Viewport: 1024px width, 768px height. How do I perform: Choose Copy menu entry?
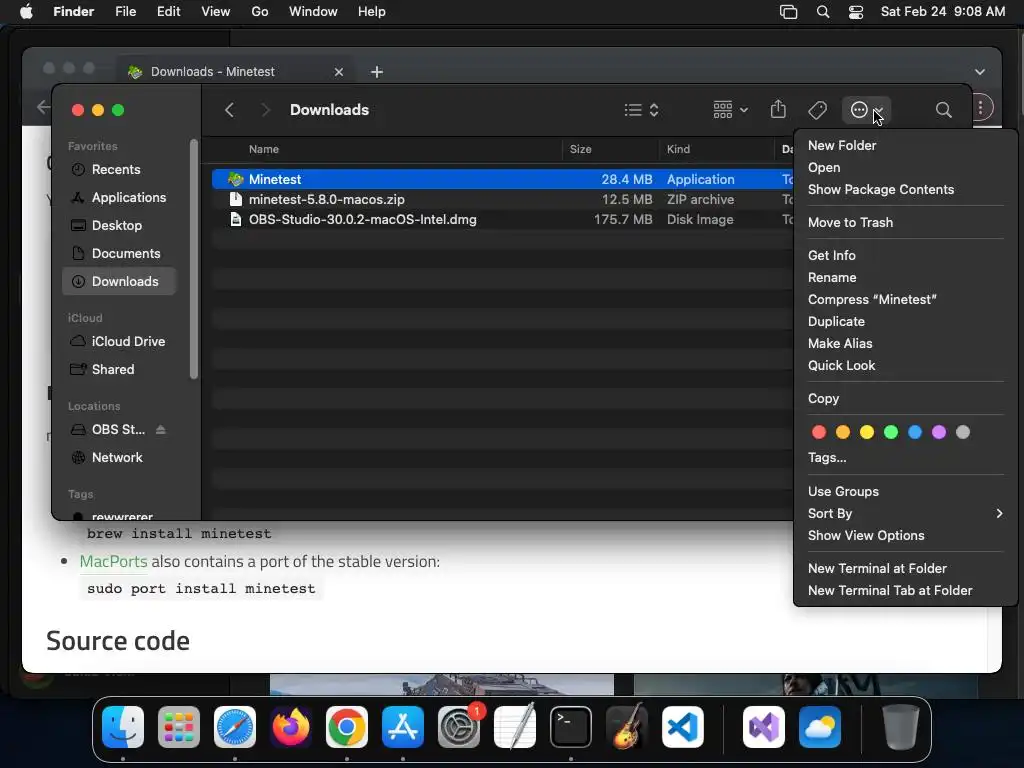[x=905, y=398]
